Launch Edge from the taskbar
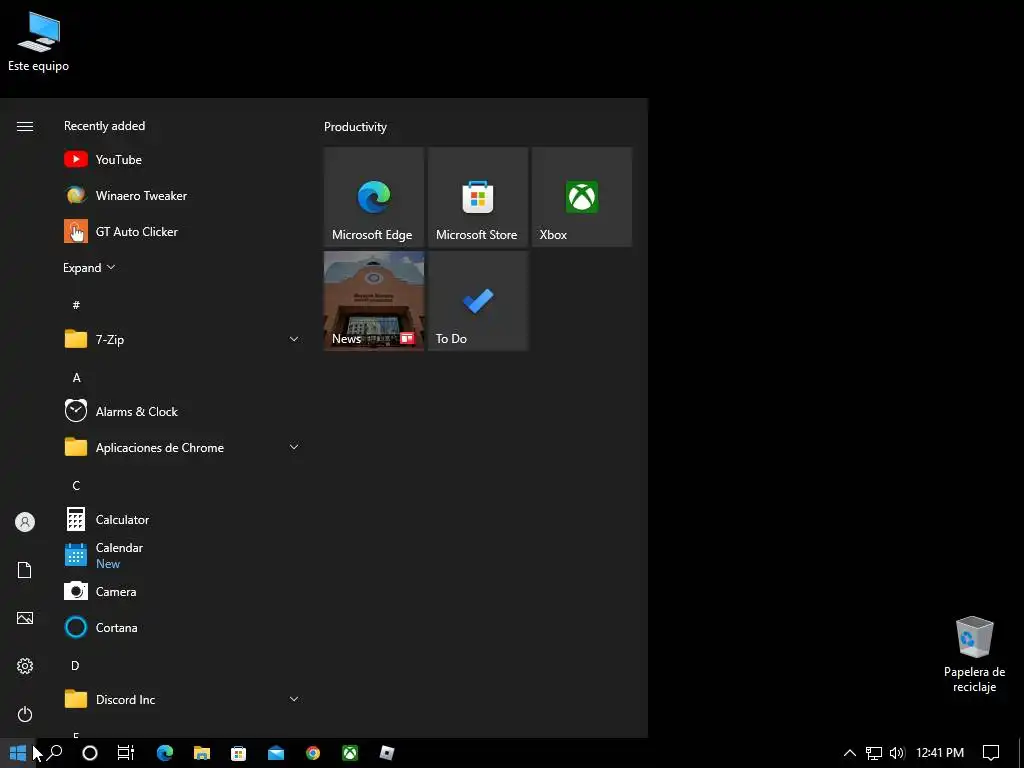Screen dimensions: 1024x768 click(x=165, y=753)
